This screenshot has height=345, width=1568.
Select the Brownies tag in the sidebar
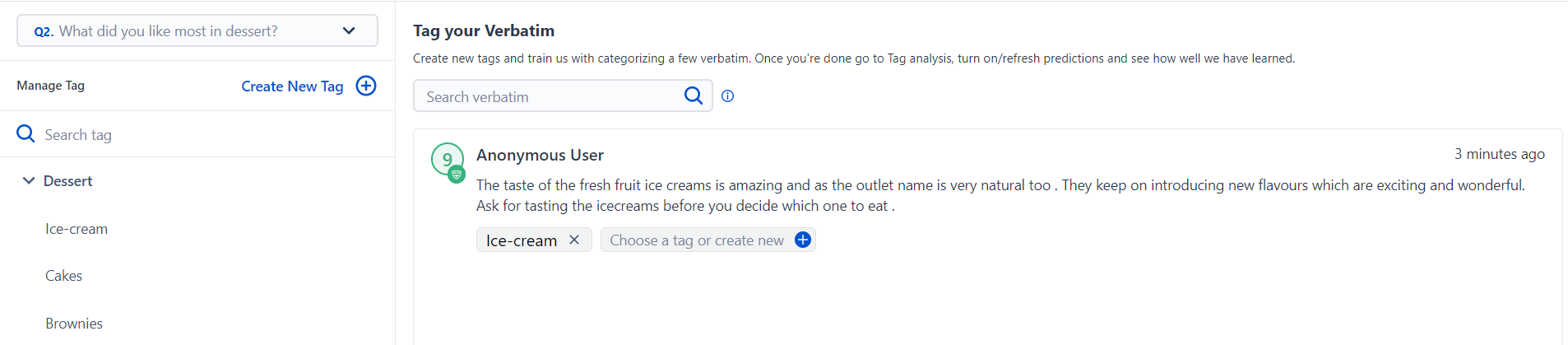[x=74, y=324]
